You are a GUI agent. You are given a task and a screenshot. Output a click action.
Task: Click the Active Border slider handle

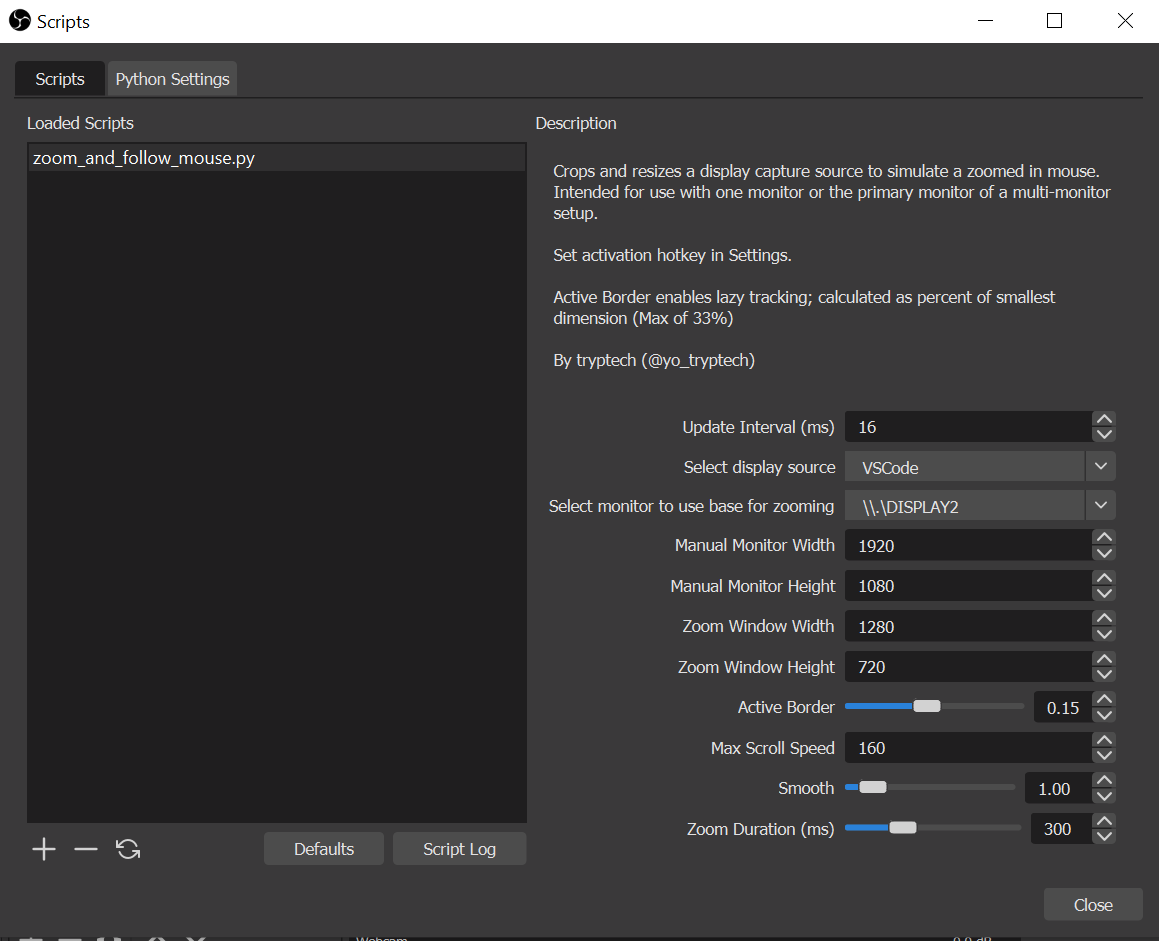pyautogui.click(x=927, y=706)
